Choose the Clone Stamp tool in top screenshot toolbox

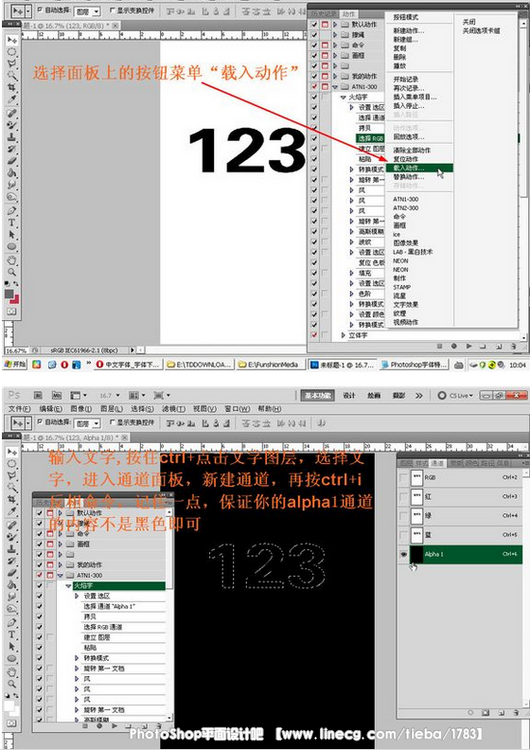(11, 137)
